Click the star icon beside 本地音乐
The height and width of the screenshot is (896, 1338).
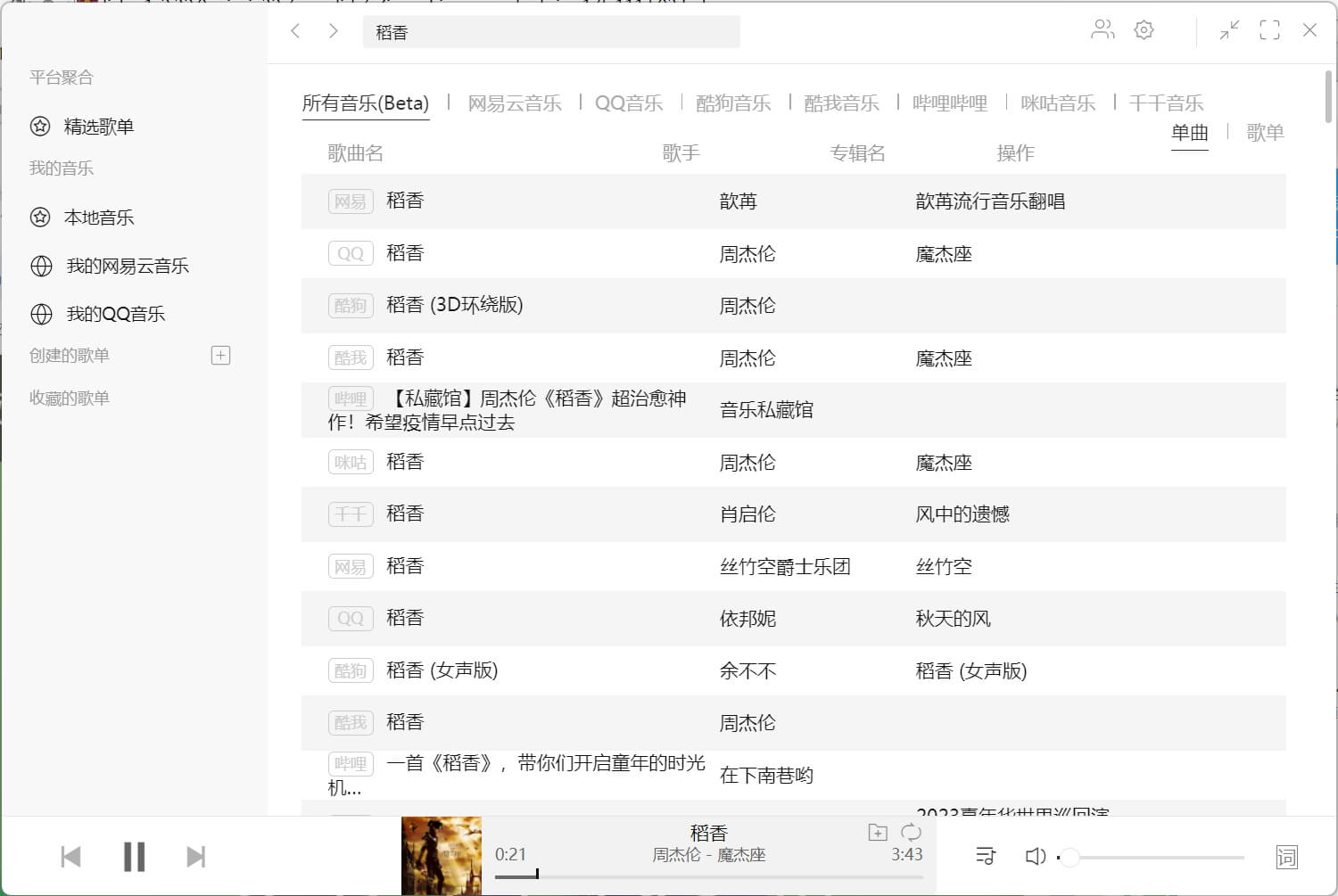tap(40, 217)
